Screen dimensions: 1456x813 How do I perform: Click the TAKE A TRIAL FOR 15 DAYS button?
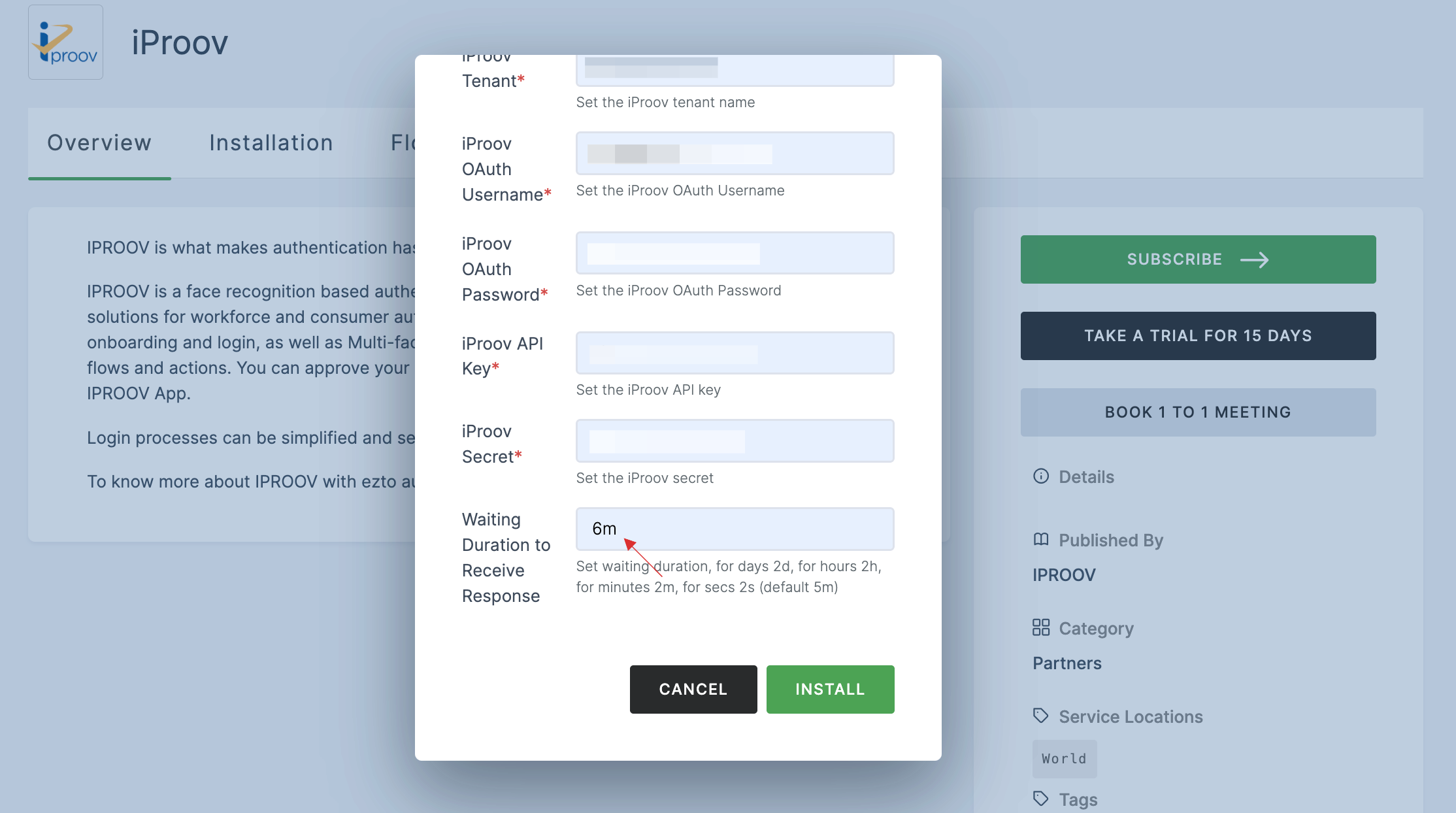coord(1198,335)
